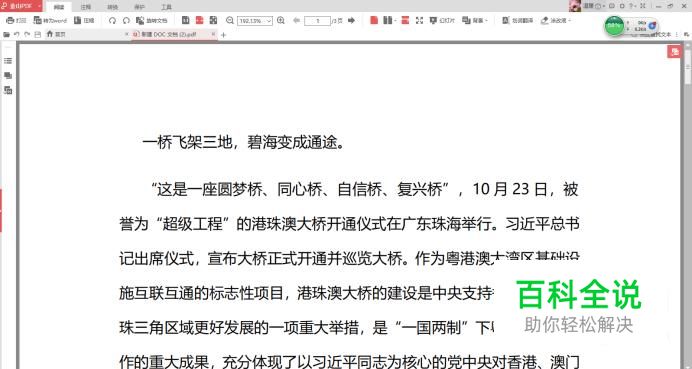Click the vertical scrollbar thumb on right
Image resolution: width=692 pixels, height=369 pixels.
point(688,67)
